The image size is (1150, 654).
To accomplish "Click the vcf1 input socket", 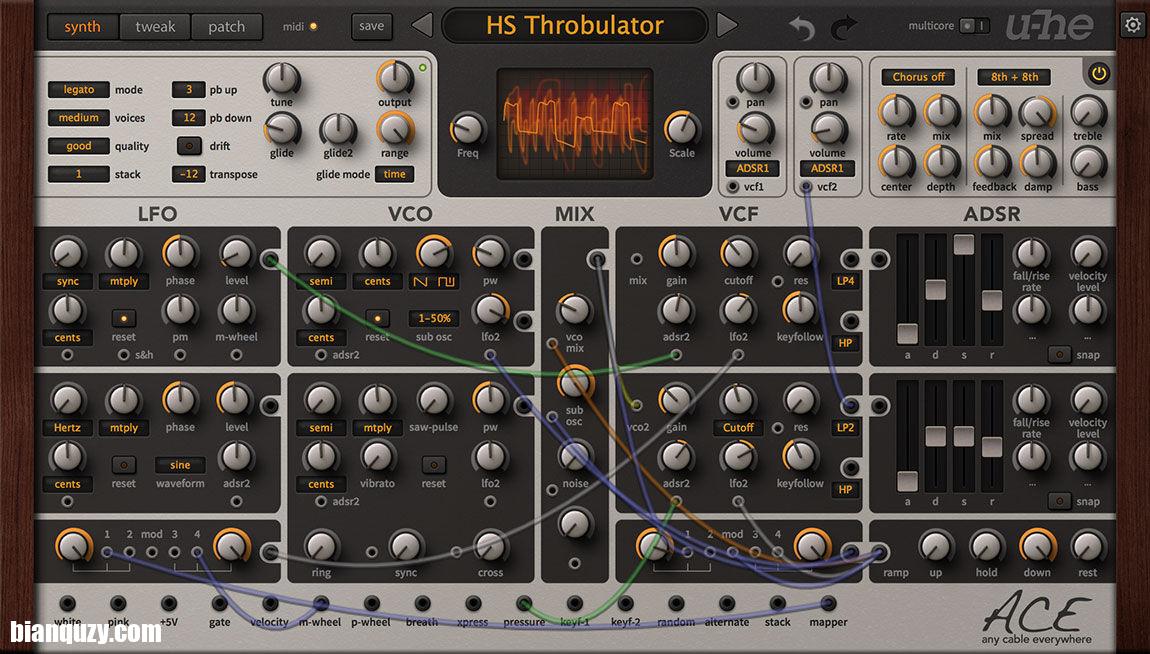I will 732,187.
